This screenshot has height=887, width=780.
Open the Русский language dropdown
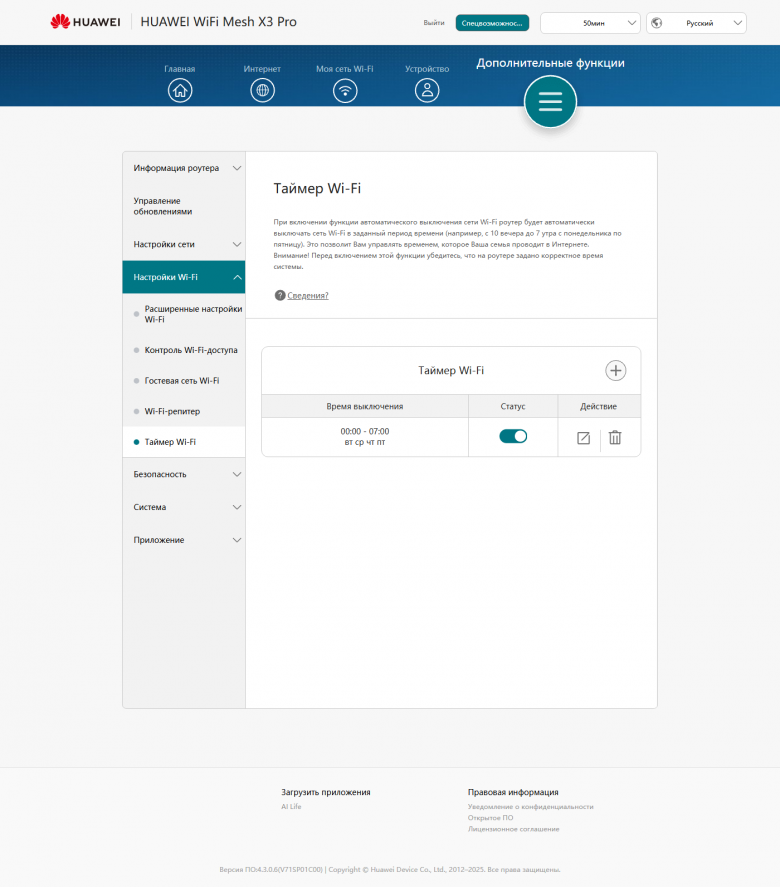[696, 23]
